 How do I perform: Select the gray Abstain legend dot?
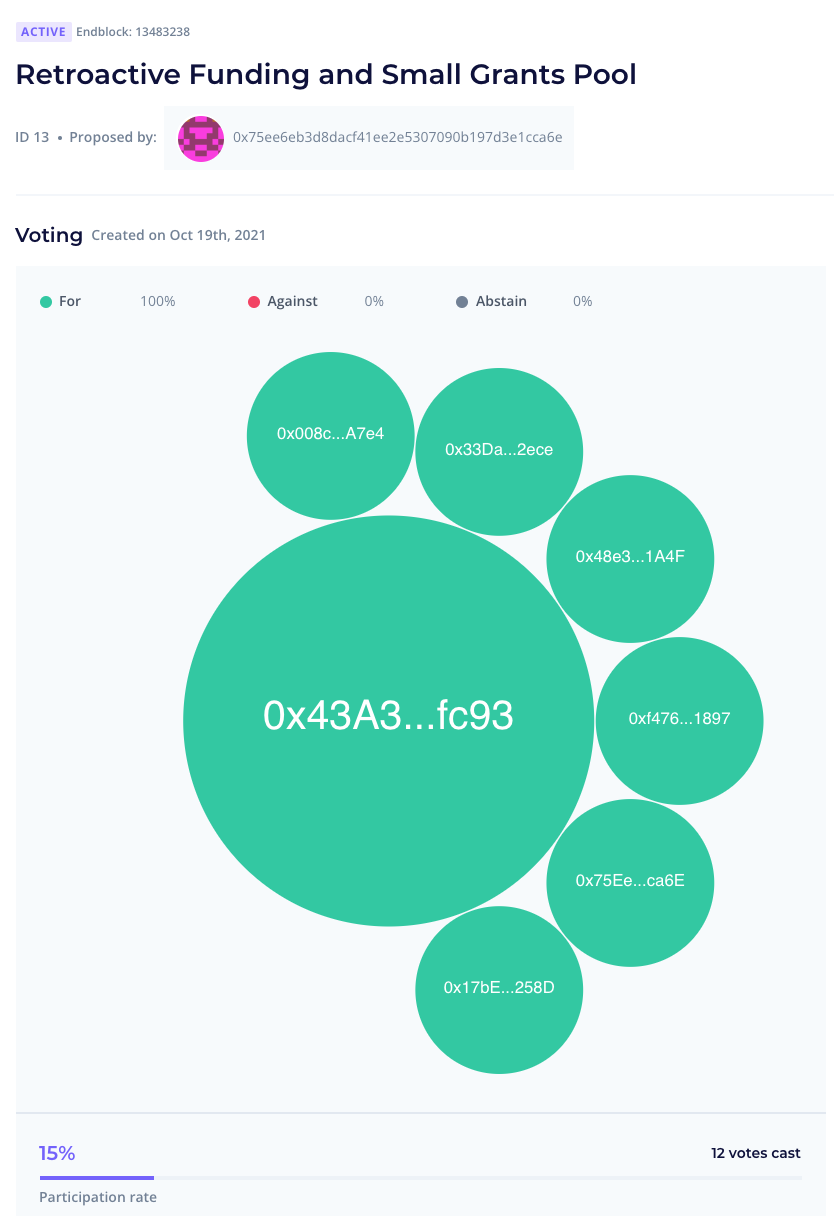pos(462,301)
